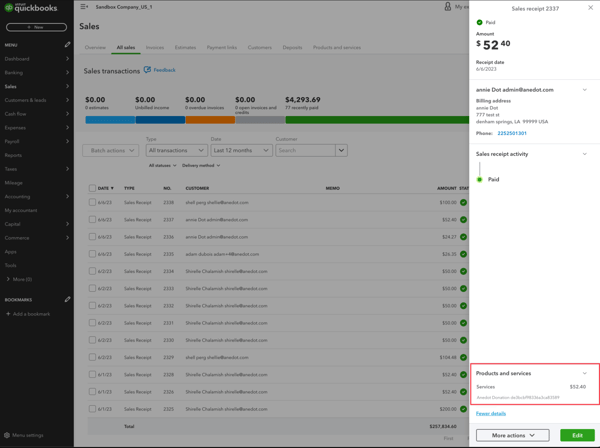The width and height of the screenshot is (600, 448).
Task: Click the green Paid check icon in the receipt panel
Action: tap(479, 22)
